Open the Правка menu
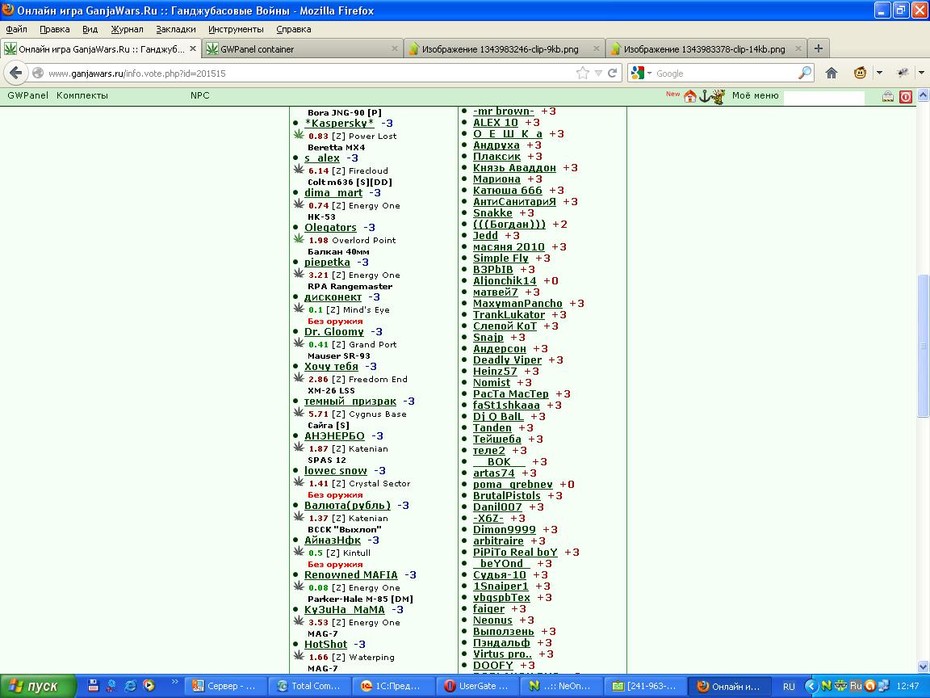This screenshot has width=930, height=698. 55,29
